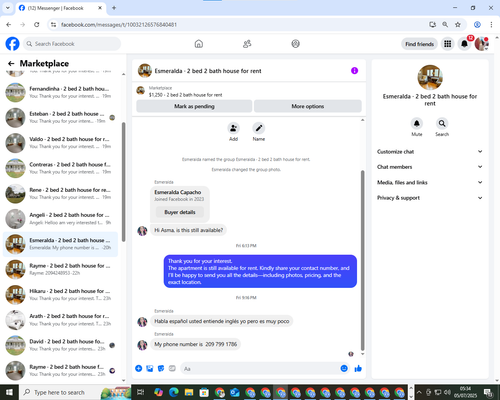Open Task View on taskbar
Image resolution: width=500 pixels, height=400 pixels.
pos(140,392)
